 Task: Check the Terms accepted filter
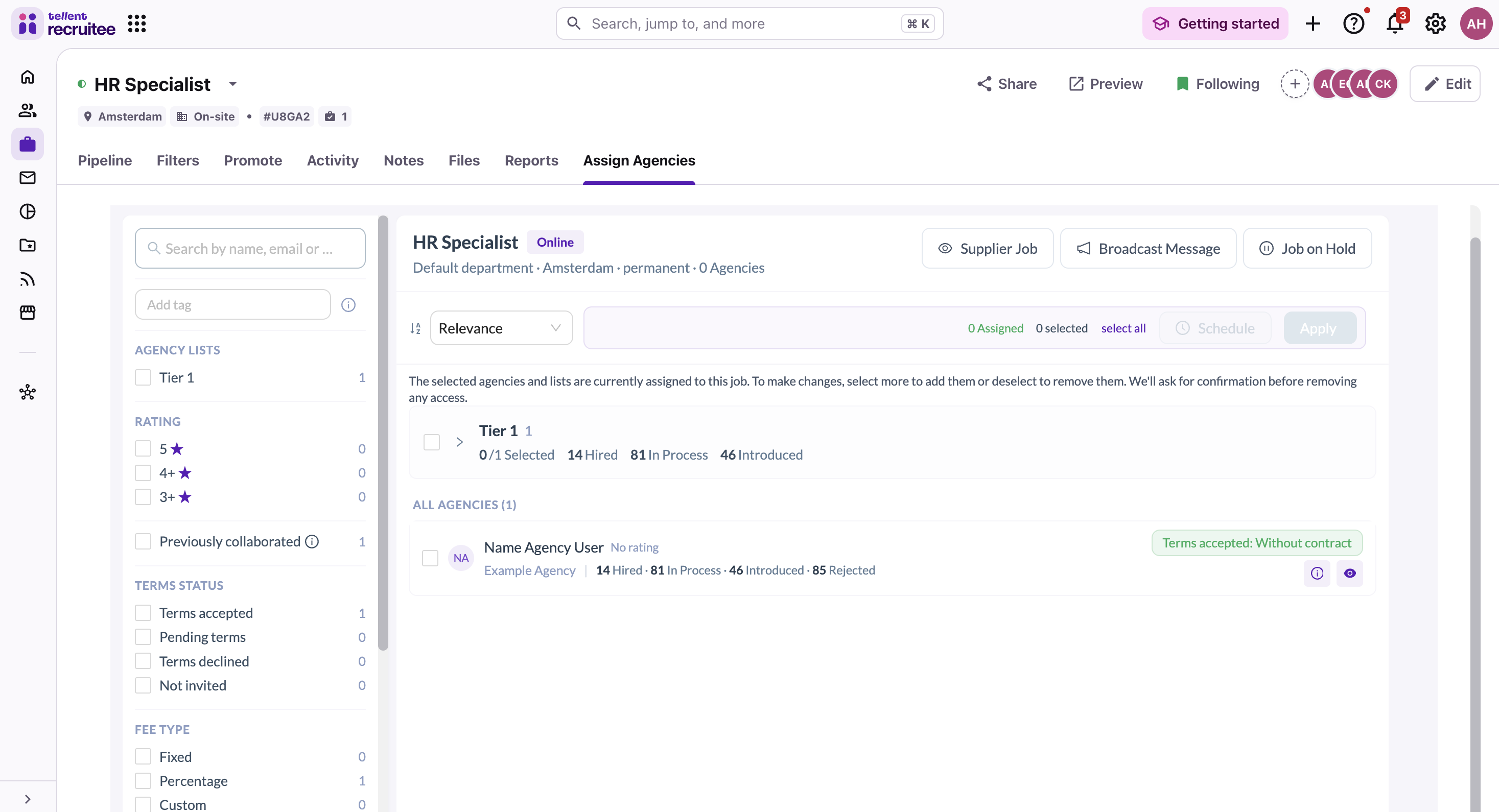click(143, 613)
